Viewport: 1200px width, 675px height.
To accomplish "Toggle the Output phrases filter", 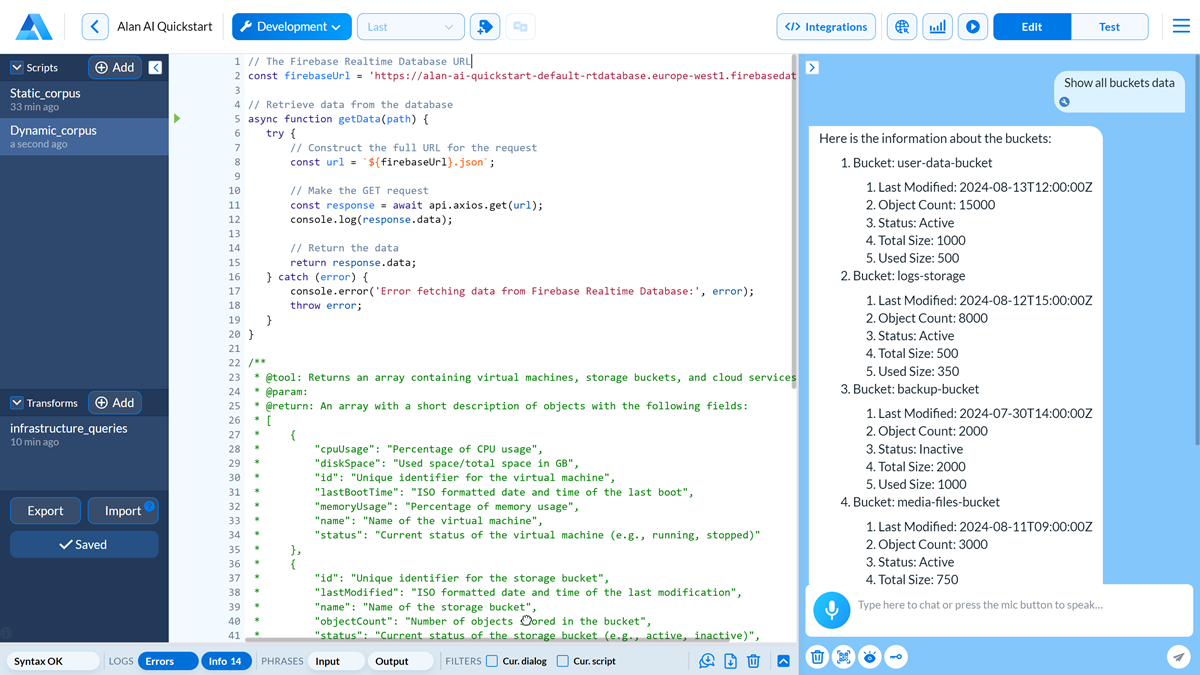I will point(400,661).
